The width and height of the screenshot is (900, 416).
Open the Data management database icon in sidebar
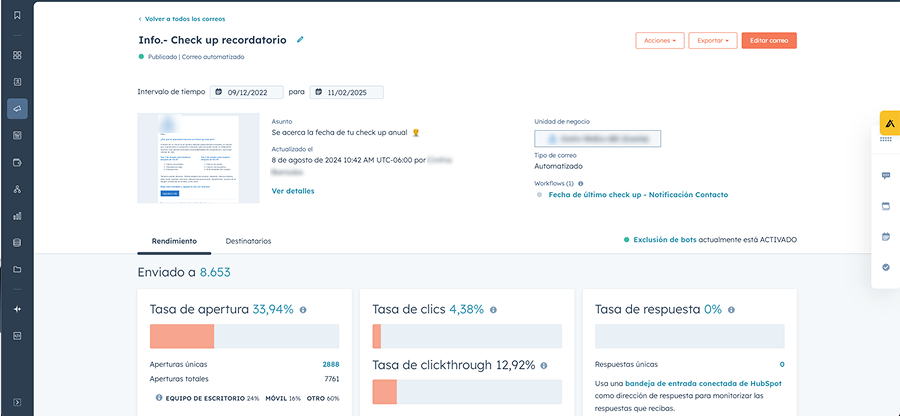(17, 243)
